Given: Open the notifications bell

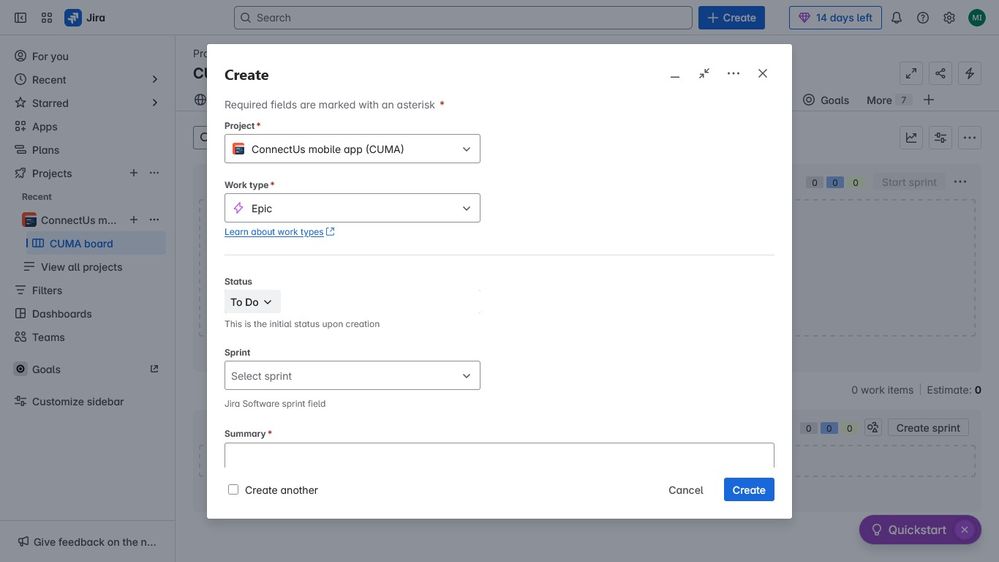Looking at the screenshot, I should [896, 18].
